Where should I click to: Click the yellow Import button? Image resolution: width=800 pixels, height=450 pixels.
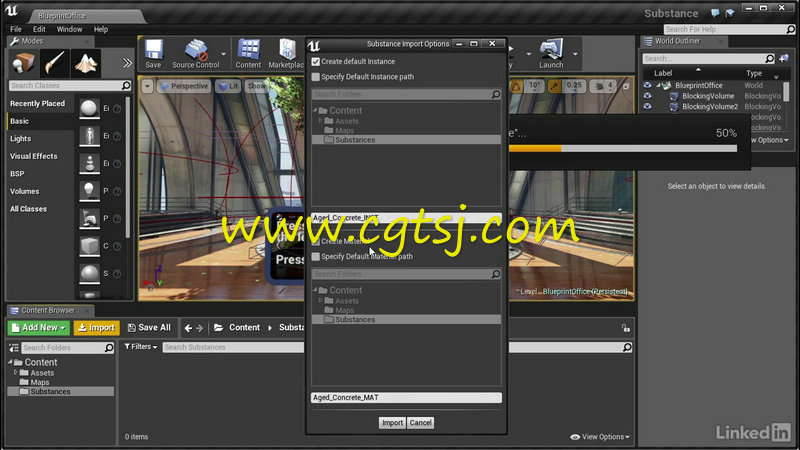coord(96,328)
